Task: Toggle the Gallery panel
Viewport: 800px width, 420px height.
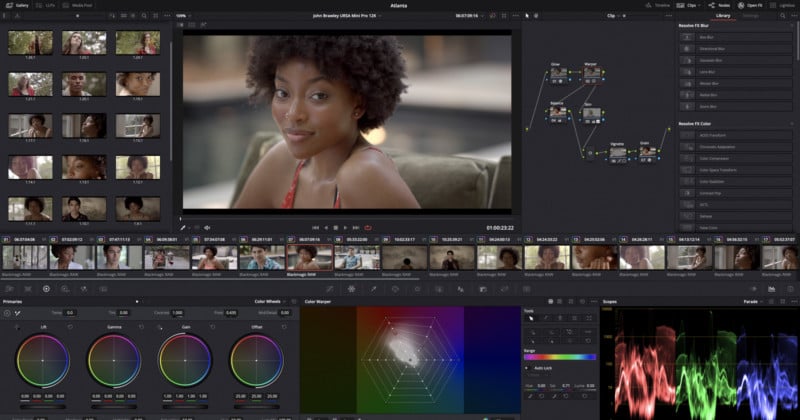Action: click(x=17, y=5)
